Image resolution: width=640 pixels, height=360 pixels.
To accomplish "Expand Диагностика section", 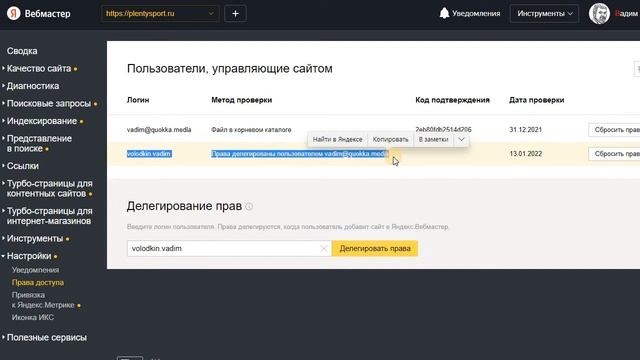I will tap(33, 86).
